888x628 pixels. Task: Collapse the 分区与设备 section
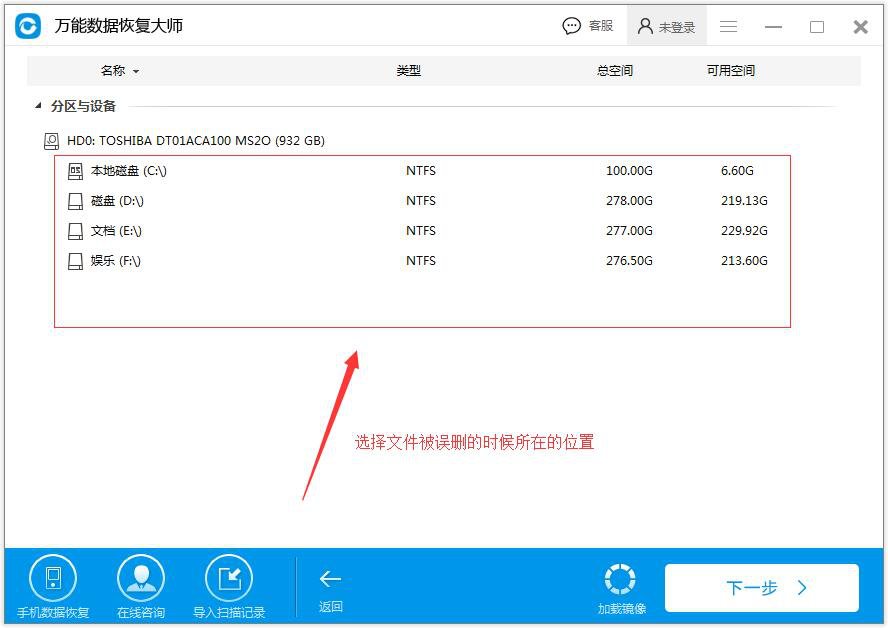click(36, 105)
